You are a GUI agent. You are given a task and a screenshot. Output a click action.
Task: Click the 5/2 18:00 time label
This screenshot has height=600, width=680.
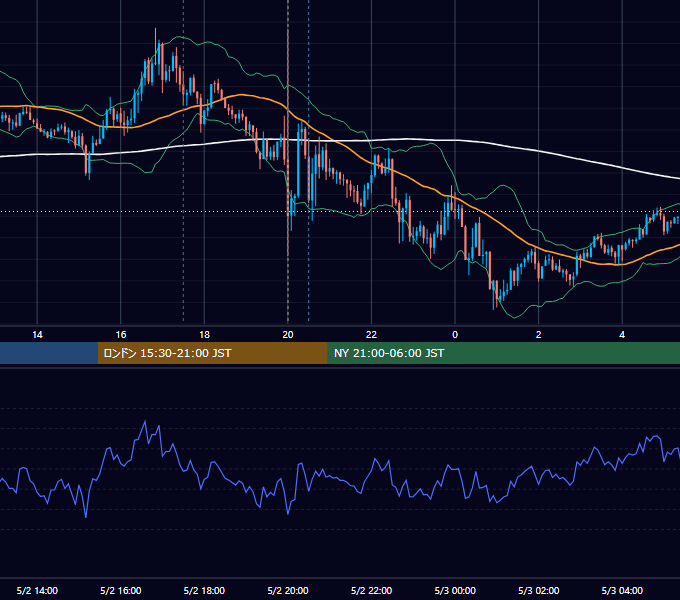point(204,590)
